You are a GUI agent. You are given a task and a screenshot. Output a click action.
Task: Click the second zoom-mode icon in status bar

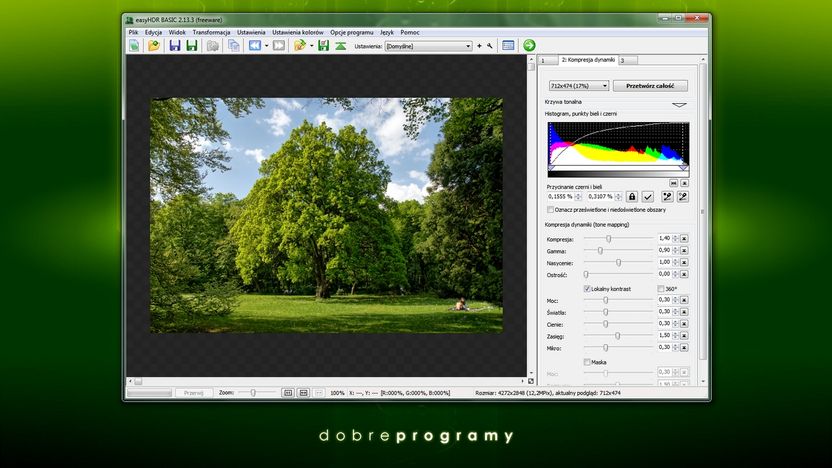click(304, 393)
